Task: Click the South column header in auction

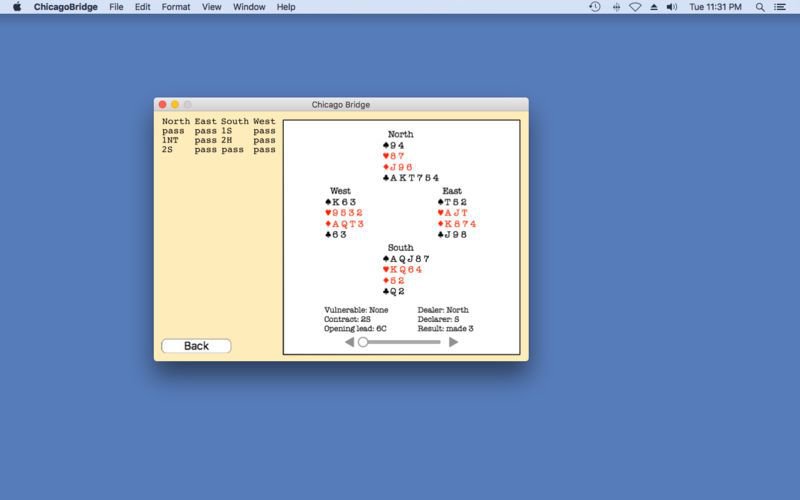Action: click(x=235, y=121)
